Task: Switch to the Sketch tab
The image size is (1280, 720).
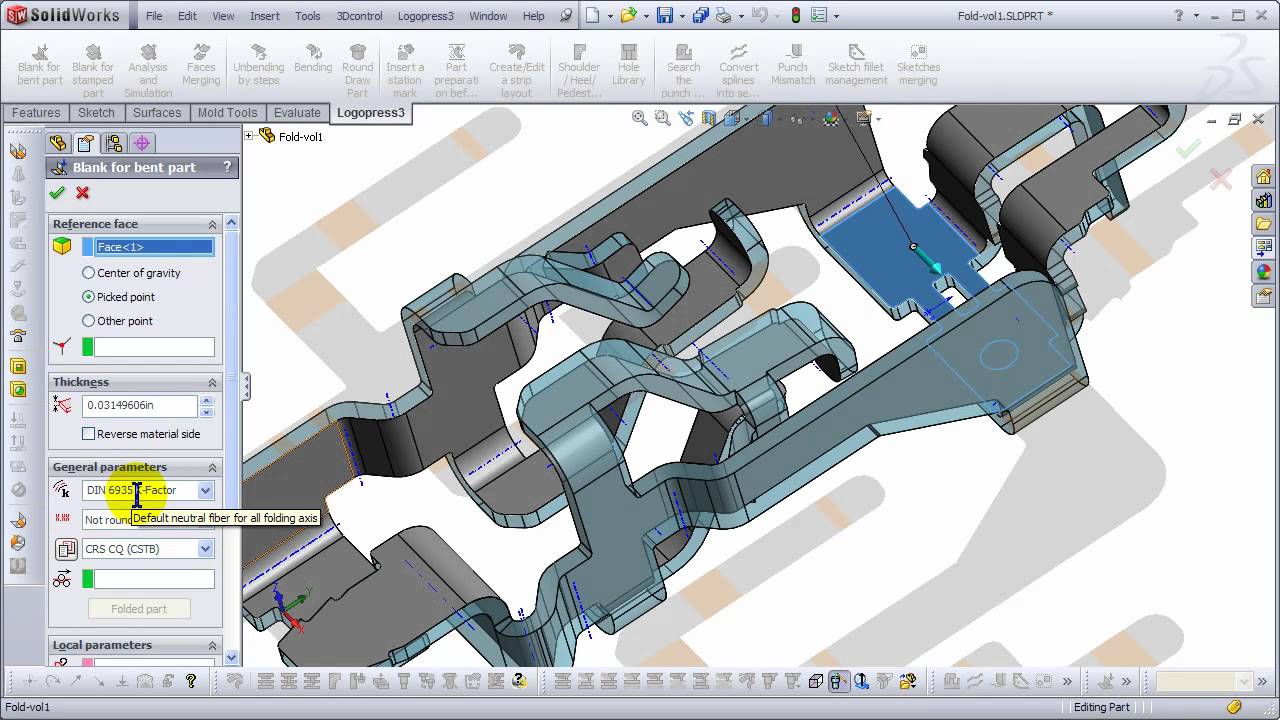Action: (x=97, y=113)
